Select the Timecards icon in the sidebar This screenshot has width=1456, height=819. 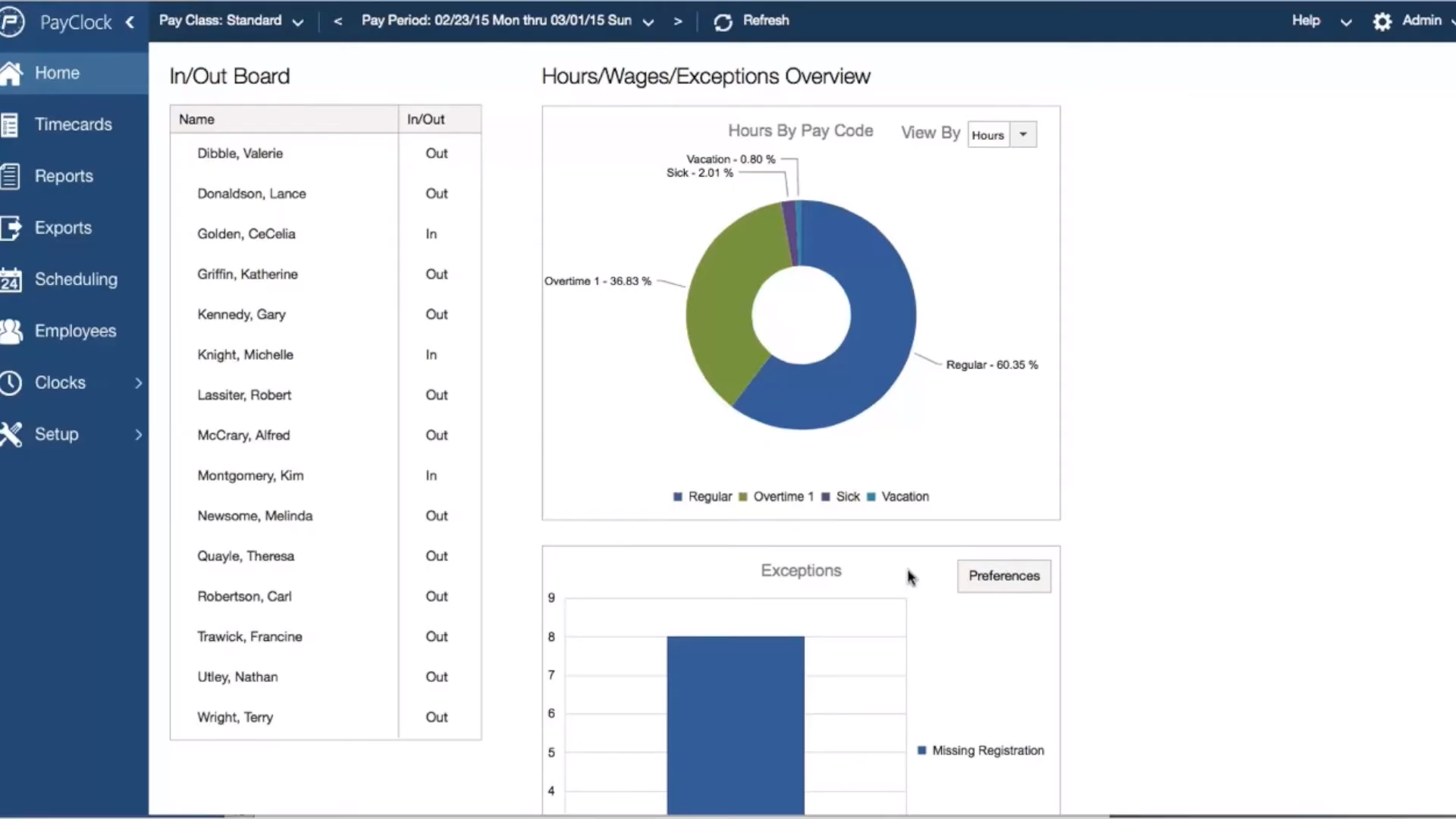pos(11,124)
